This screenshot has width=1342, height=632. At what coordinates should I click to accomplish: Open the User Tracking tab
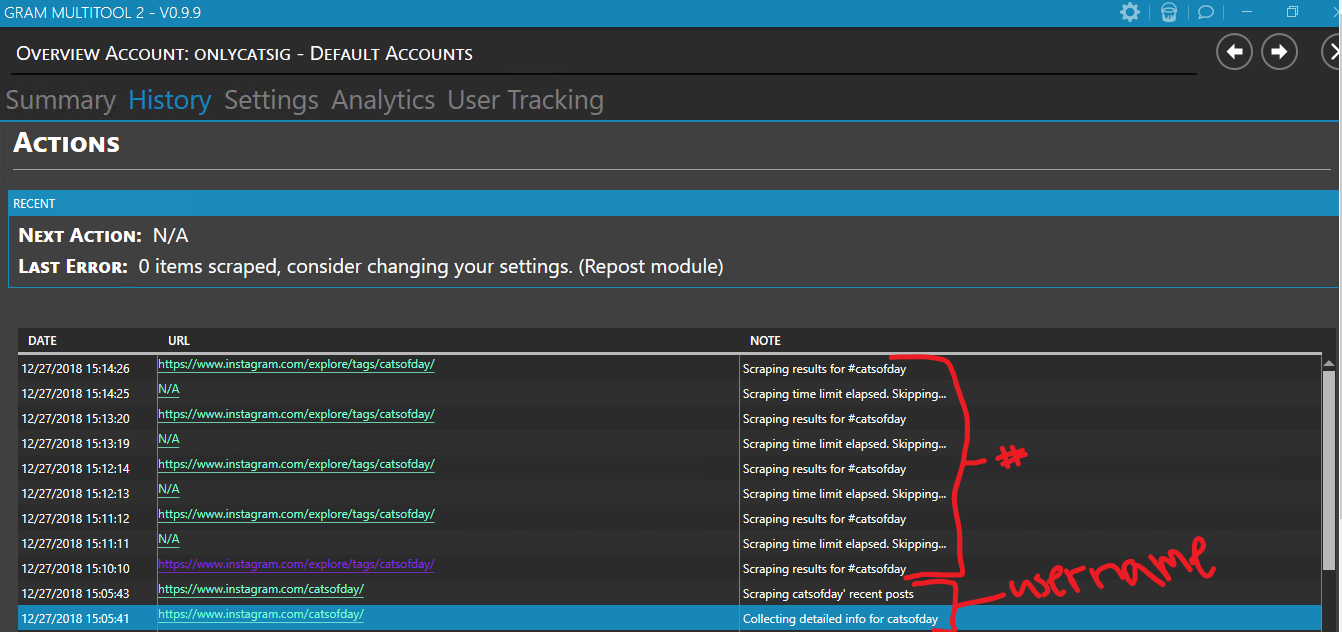526,100
